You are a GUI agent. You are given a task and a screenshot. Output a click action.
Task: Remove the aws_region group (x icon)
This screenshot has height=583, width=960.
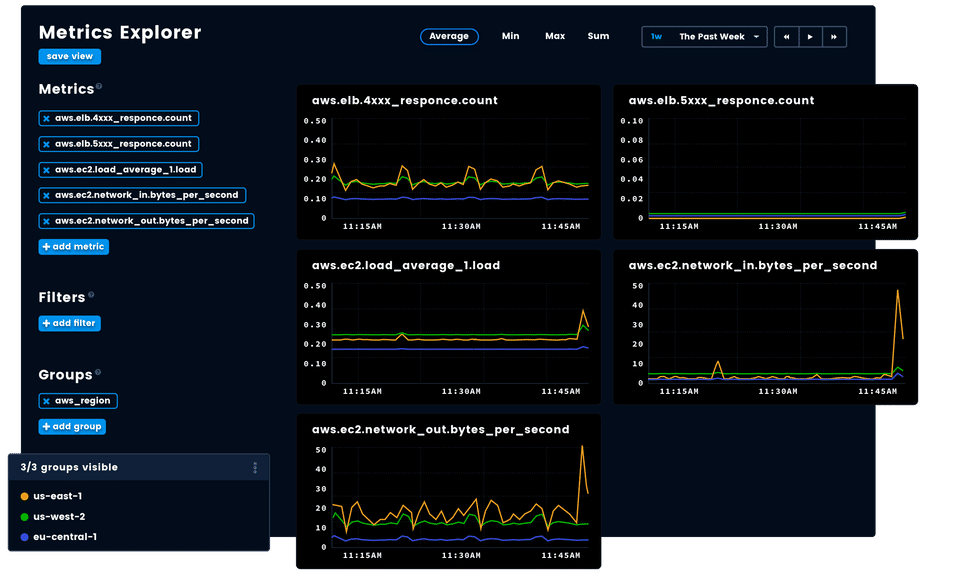[46, 402]
